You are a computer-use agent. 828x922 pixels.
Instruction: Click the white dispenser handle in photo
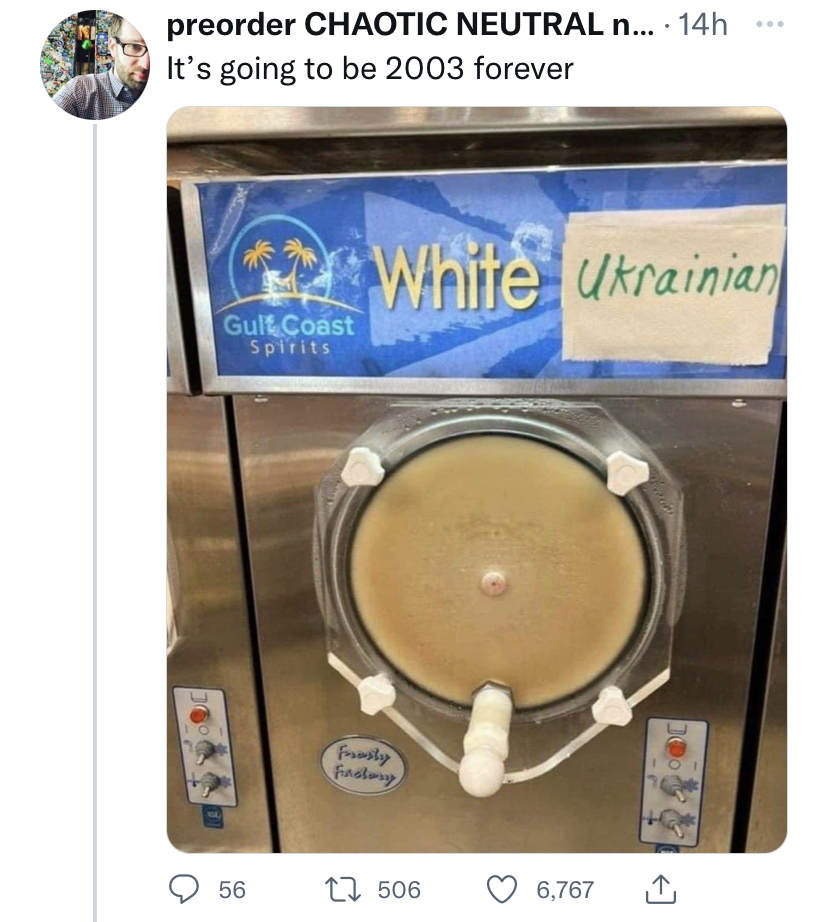click(486, 741)
